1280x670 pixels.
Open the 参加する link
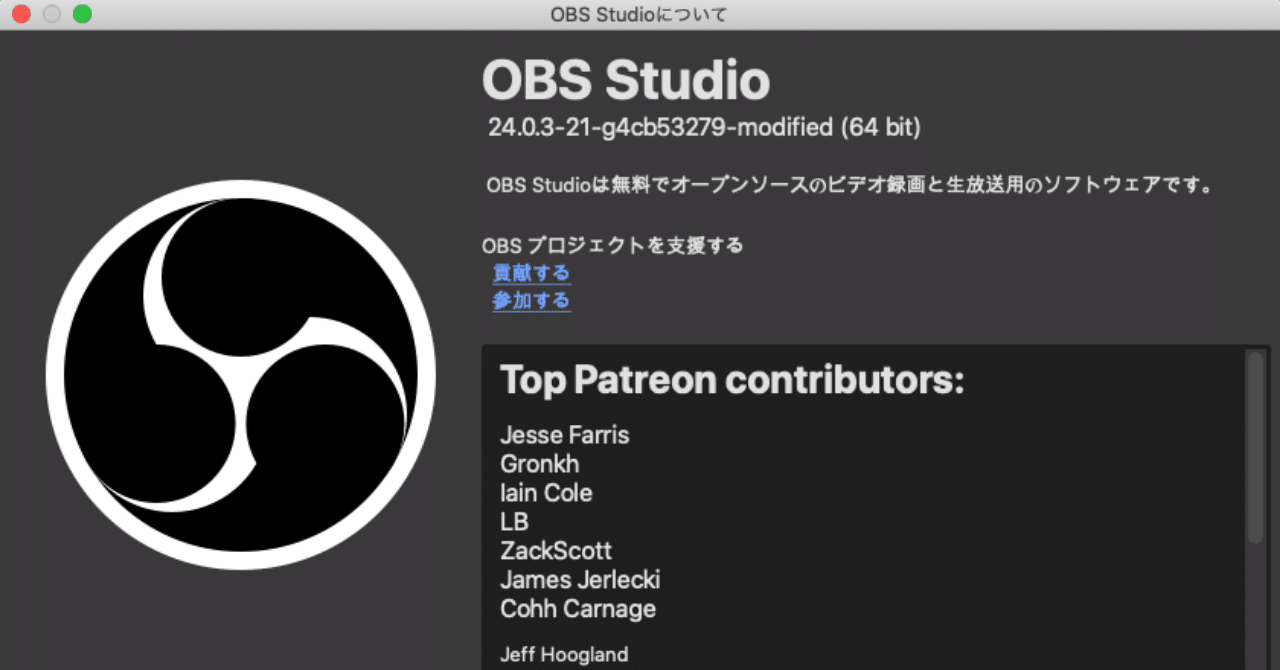(531, 301)
